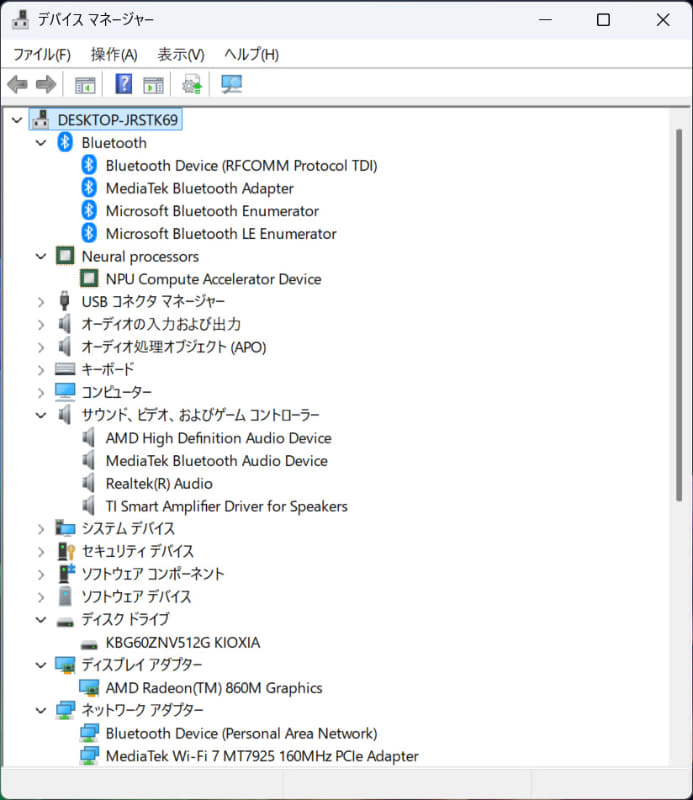Click the AMD Radeon 860M display icon
Image resolution: width=693 pixels, height=800 pixels.
pos(89,688)
